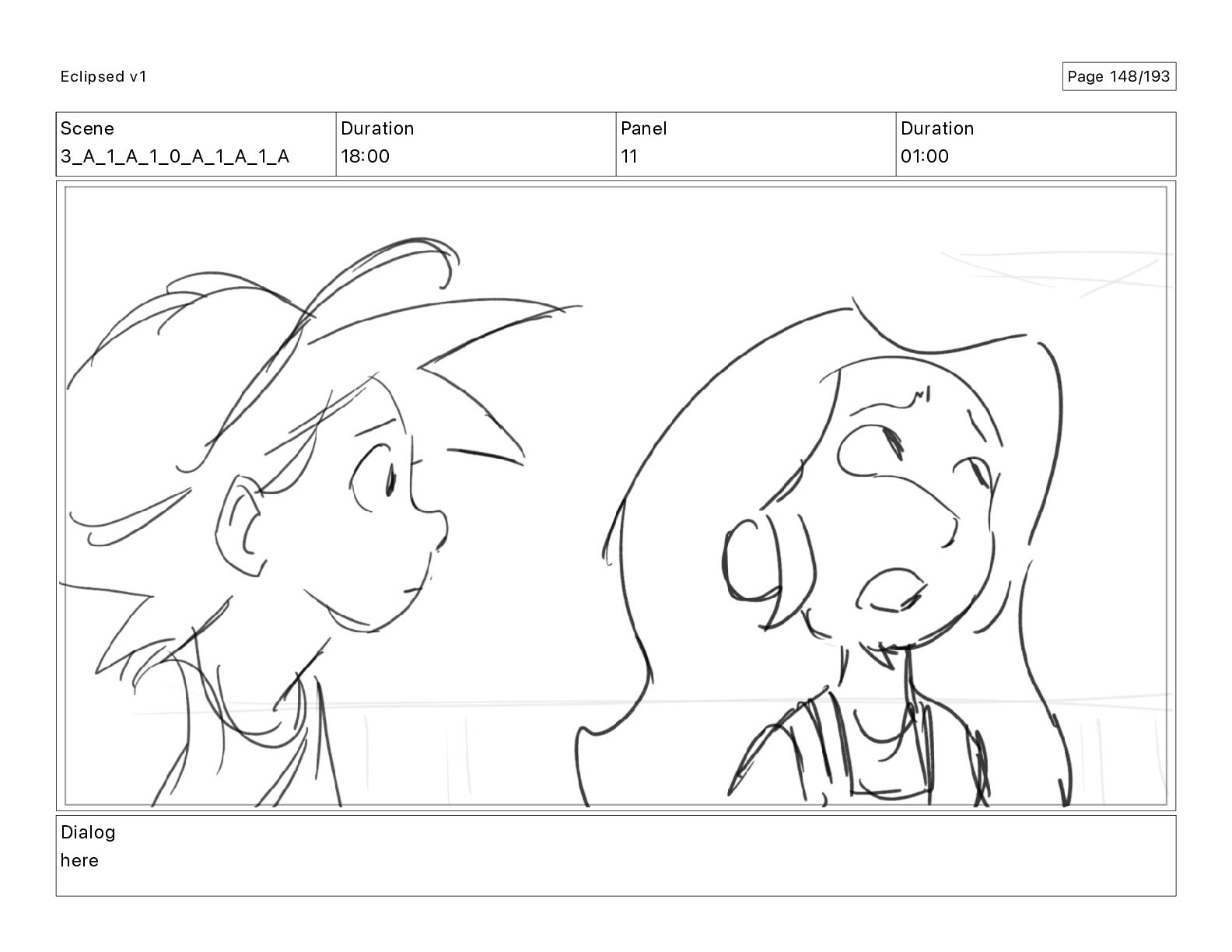Click the 'Panel' header label

(x=644, y=128)
